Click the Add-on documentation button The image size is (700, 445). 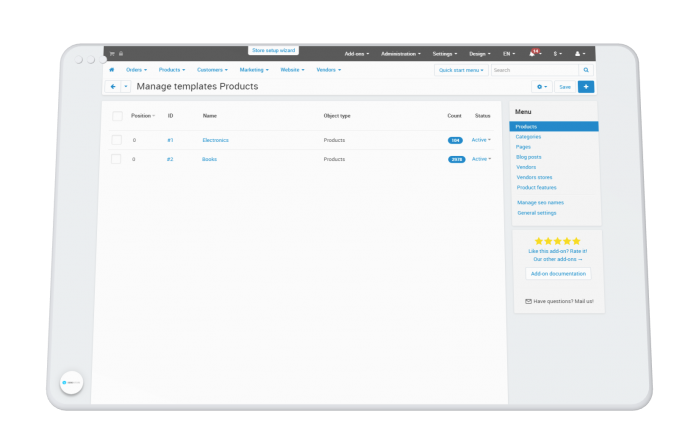pyautogui.click(x=558, y=274)
